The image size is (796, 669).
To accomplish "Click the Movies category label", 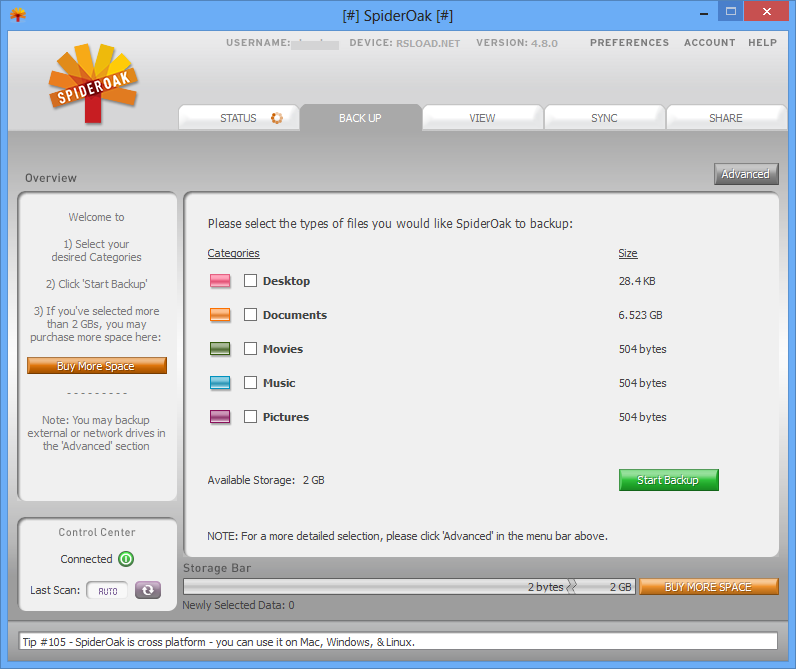I will pyautogui.click(x=283, y=349).
